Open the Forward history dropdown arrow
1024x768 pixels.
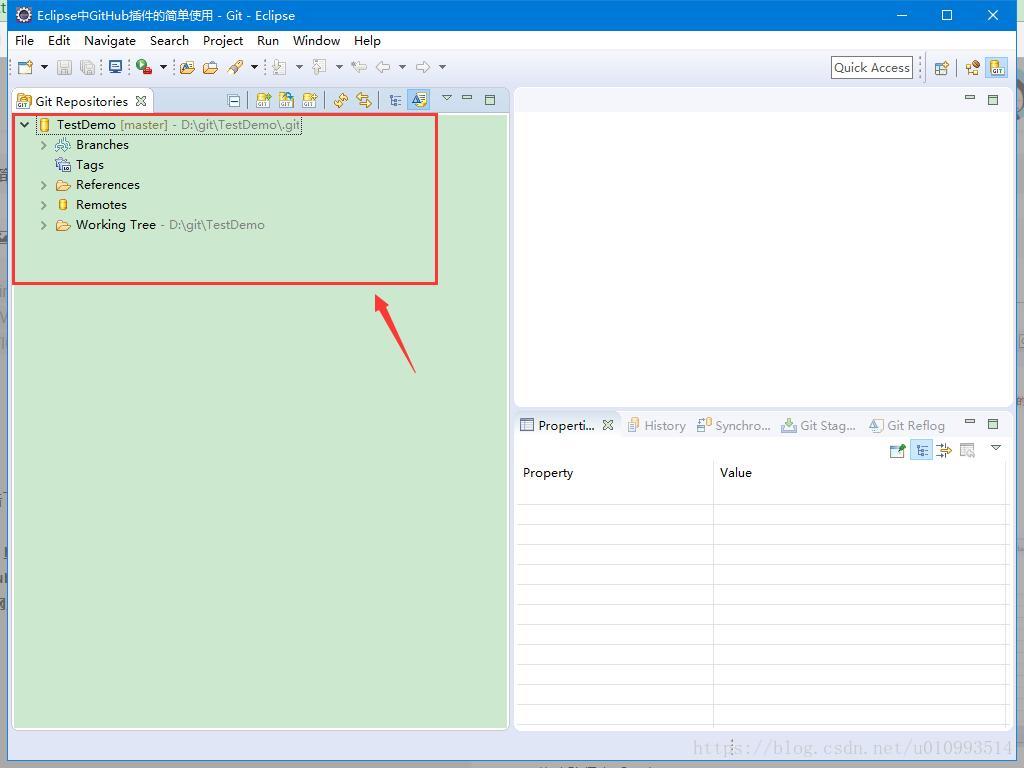442,67
